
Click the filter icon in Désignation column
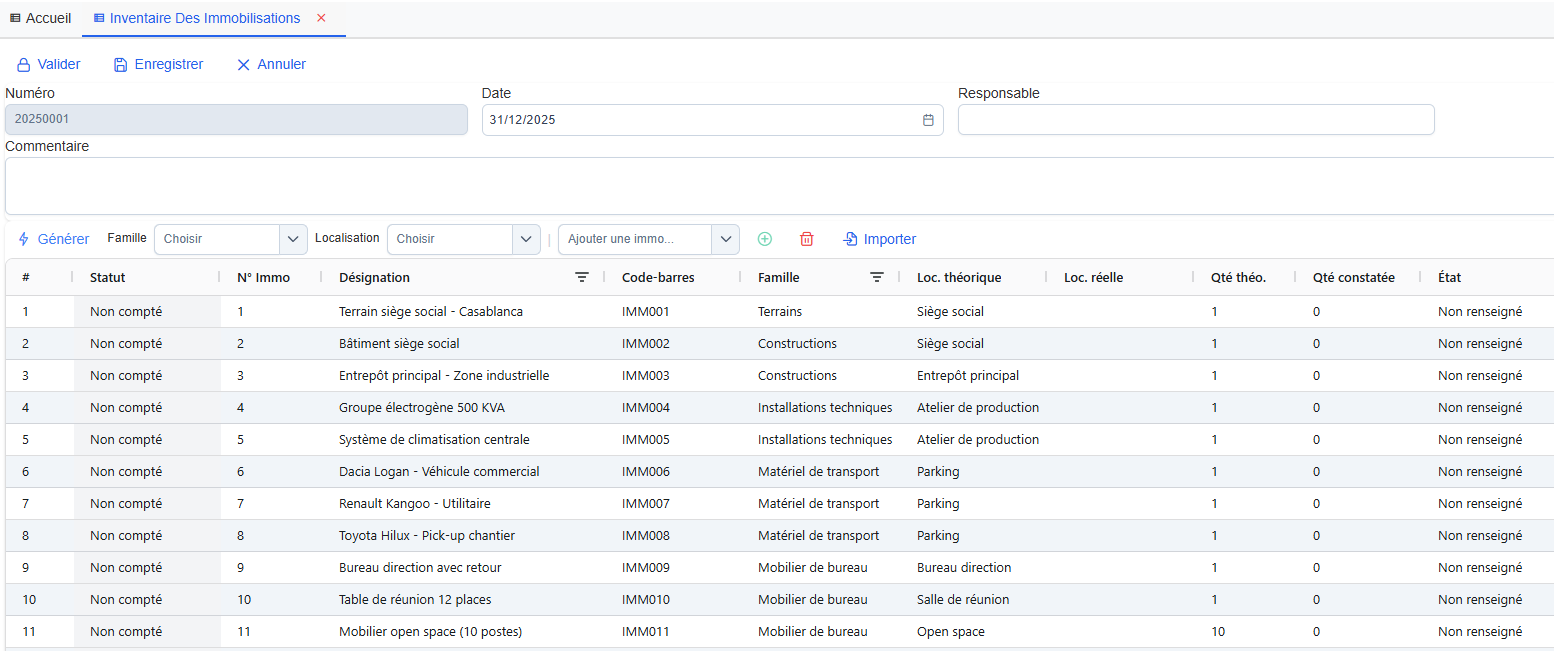(x=582, y=278)
